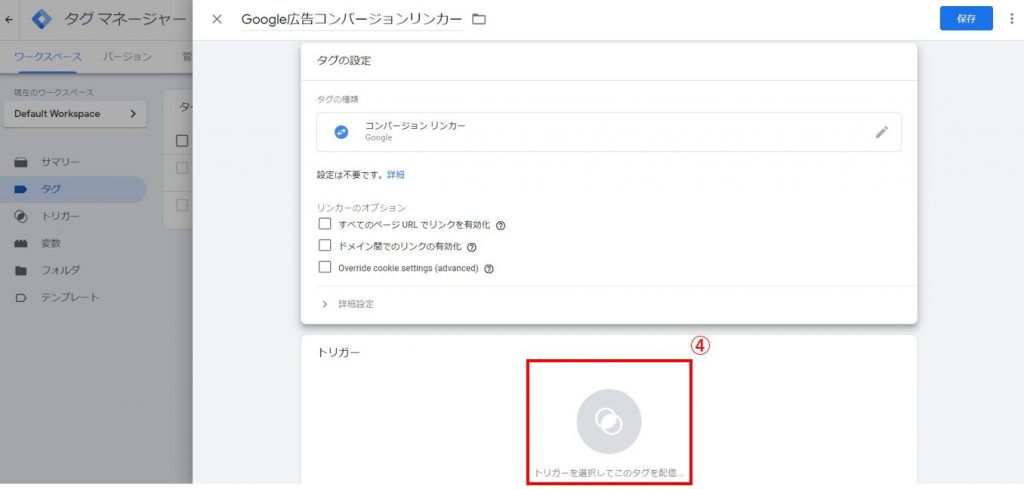Image resolution: width=1024 pixels, height=489 pixels.
Task: Enable すべてのページ URL でリンクを有効化 checkbox
Action: [x=325, y=224]
